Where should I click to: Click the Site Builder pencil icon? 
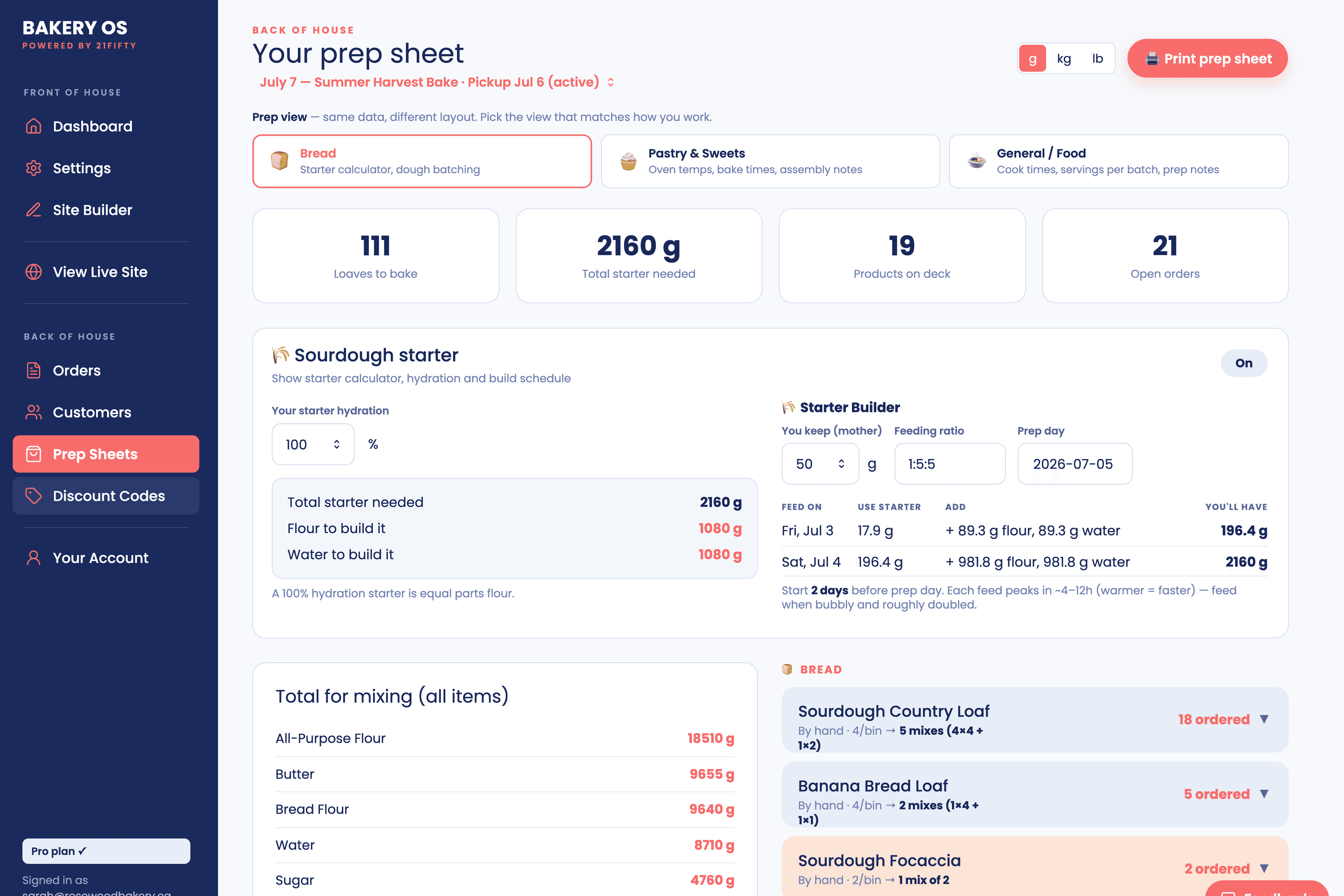tap(34, 210)
